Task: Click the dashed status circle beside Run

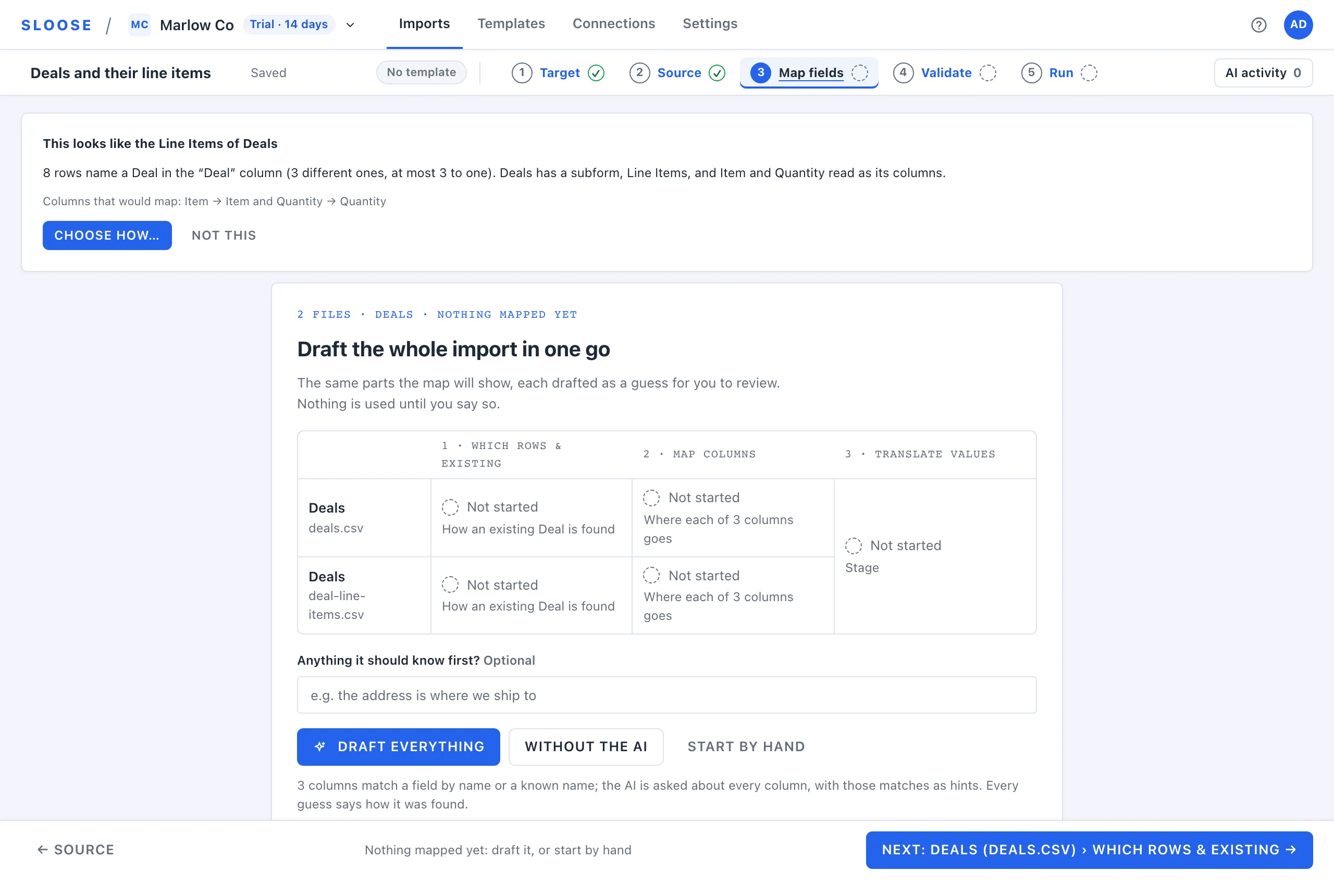Action: click(1089, 73)
